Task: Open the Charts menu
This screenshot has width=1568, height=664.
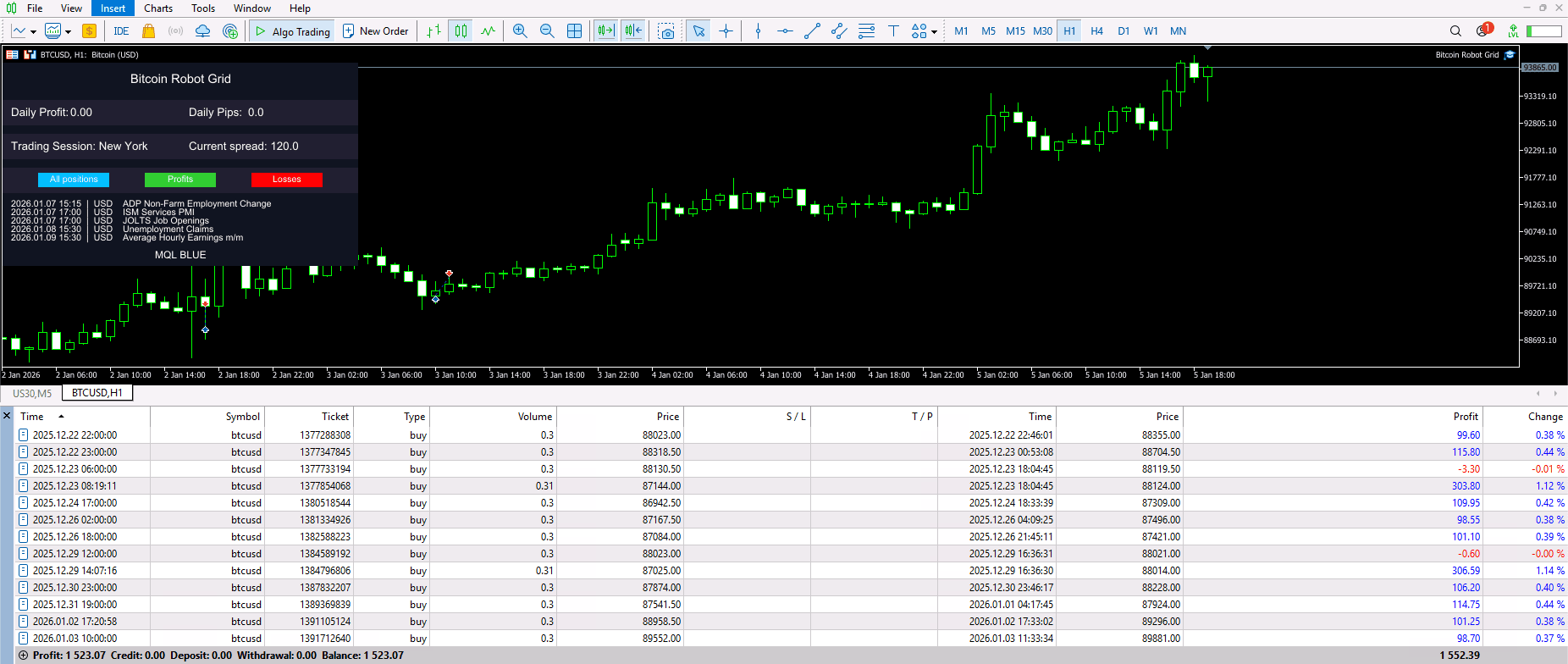Action: coord(157,8)
